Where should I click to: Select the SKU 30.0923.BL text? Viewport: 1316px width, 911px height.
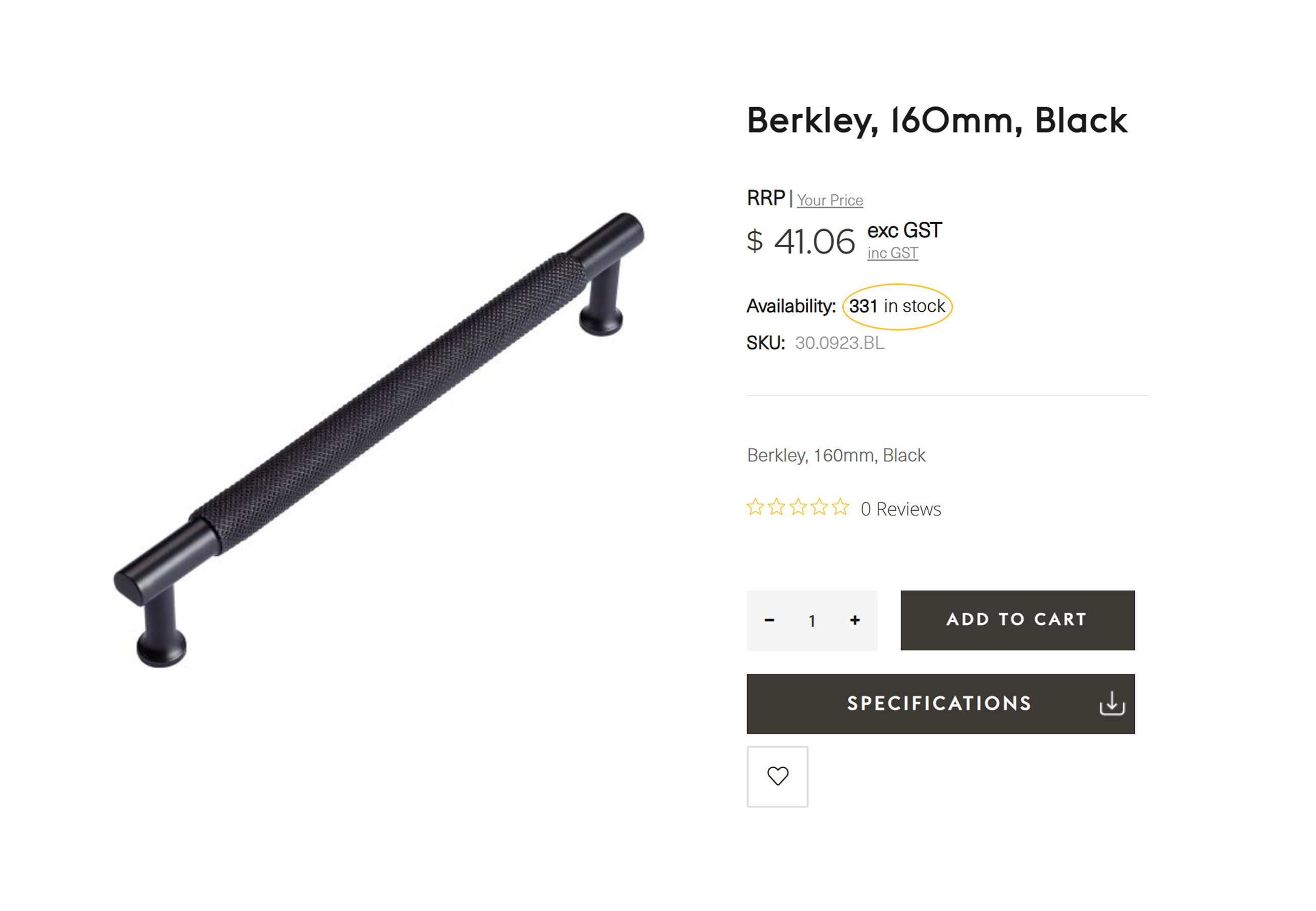[841, 343]
